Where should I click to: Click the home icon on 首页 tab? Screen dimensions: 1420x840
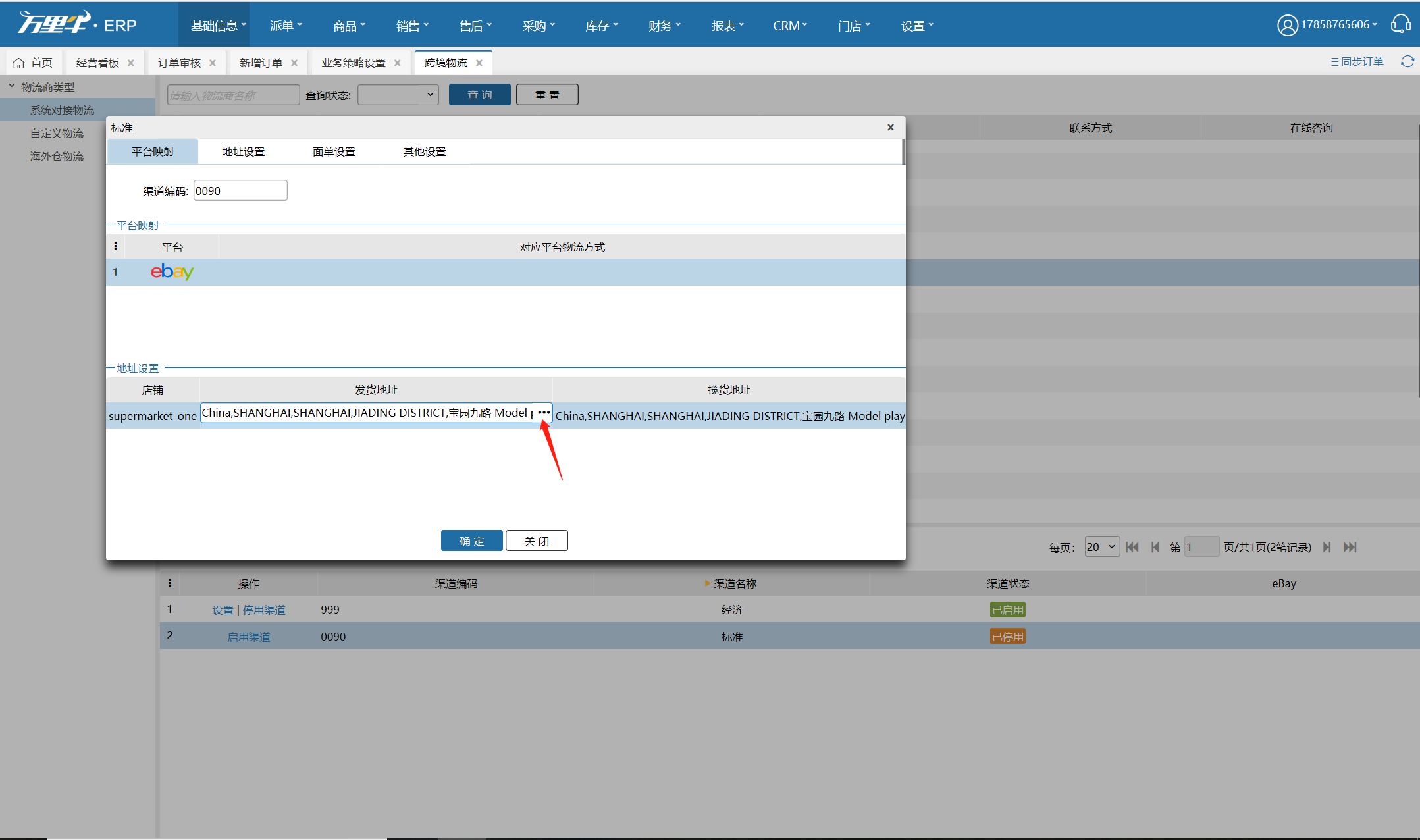(x=18, y=63)
